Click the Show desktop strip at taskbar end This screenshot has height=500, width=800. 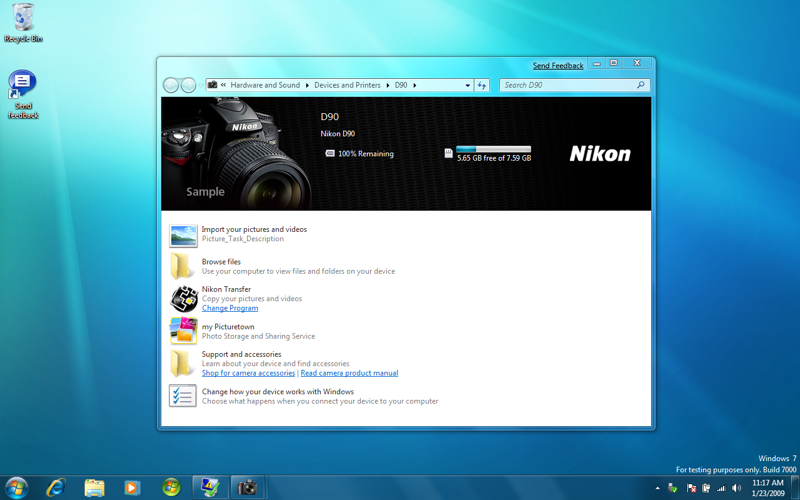795,488
